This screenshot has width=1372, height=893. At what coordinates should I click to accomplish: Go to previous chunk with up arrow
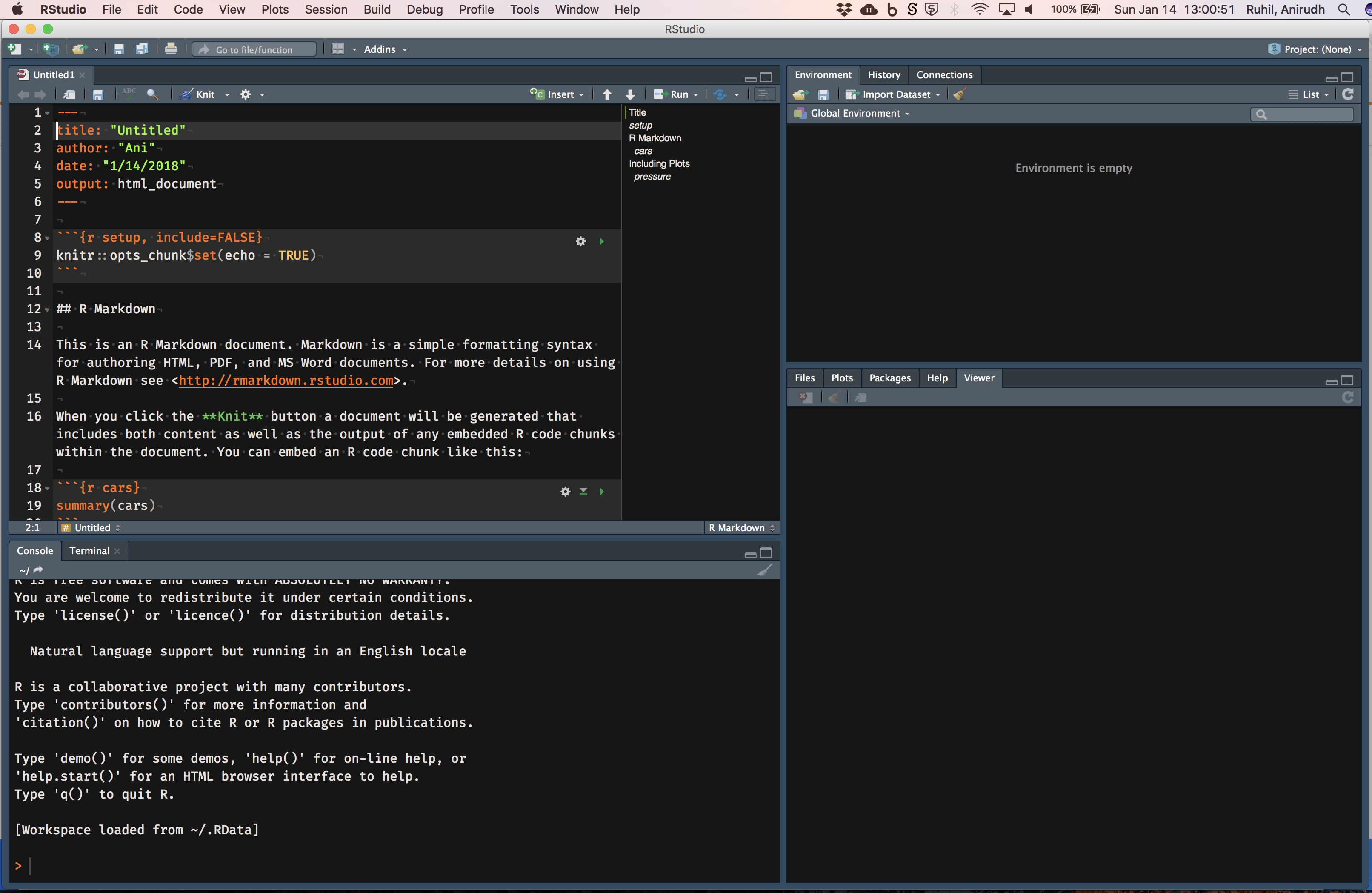coord(607,94)
